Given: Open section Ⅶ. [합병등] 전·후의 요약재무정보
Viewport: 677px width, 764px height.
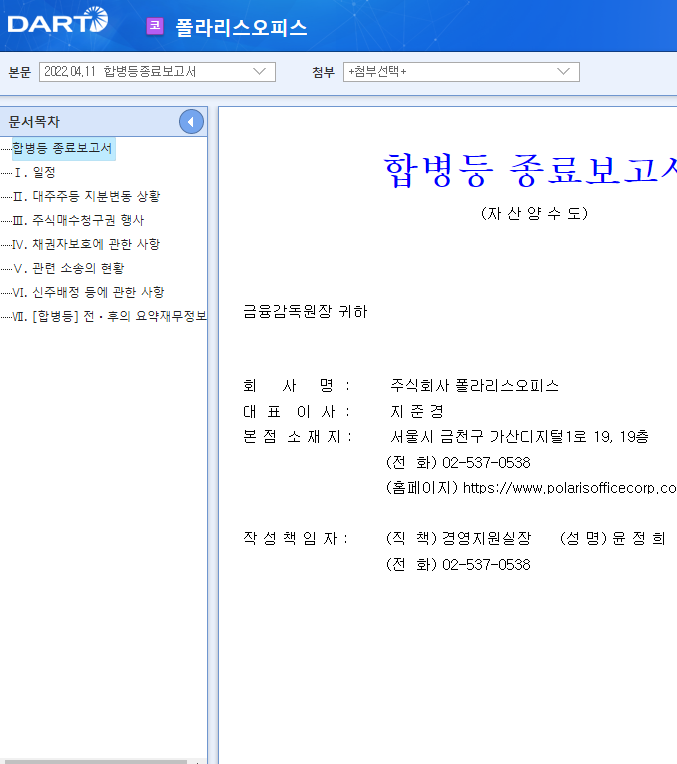Looking at the screenshot, I should (x=109, y=316).
